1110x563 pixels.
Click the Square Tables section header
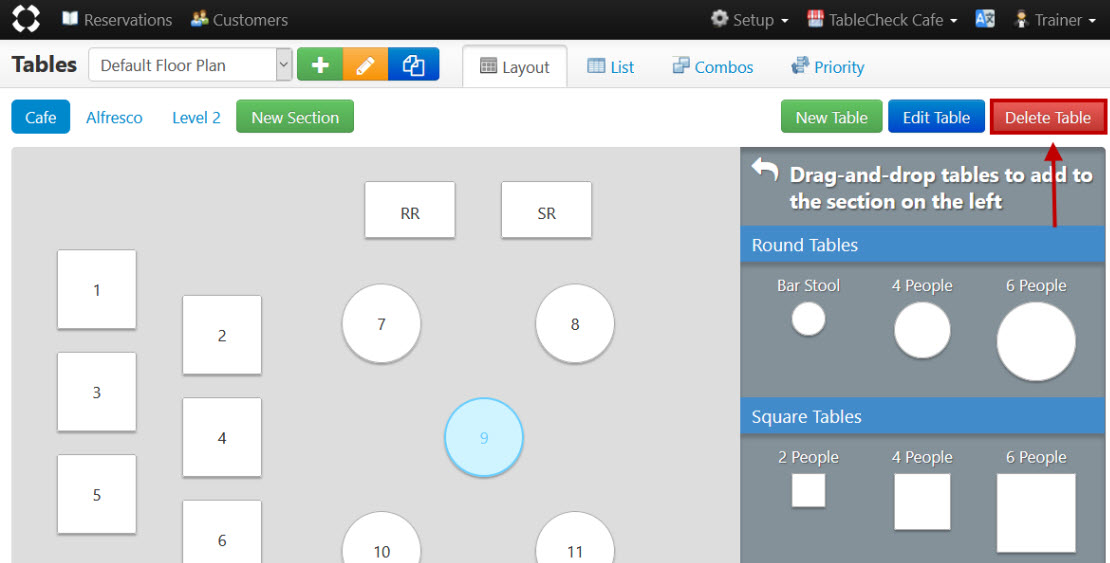[923, 416]
